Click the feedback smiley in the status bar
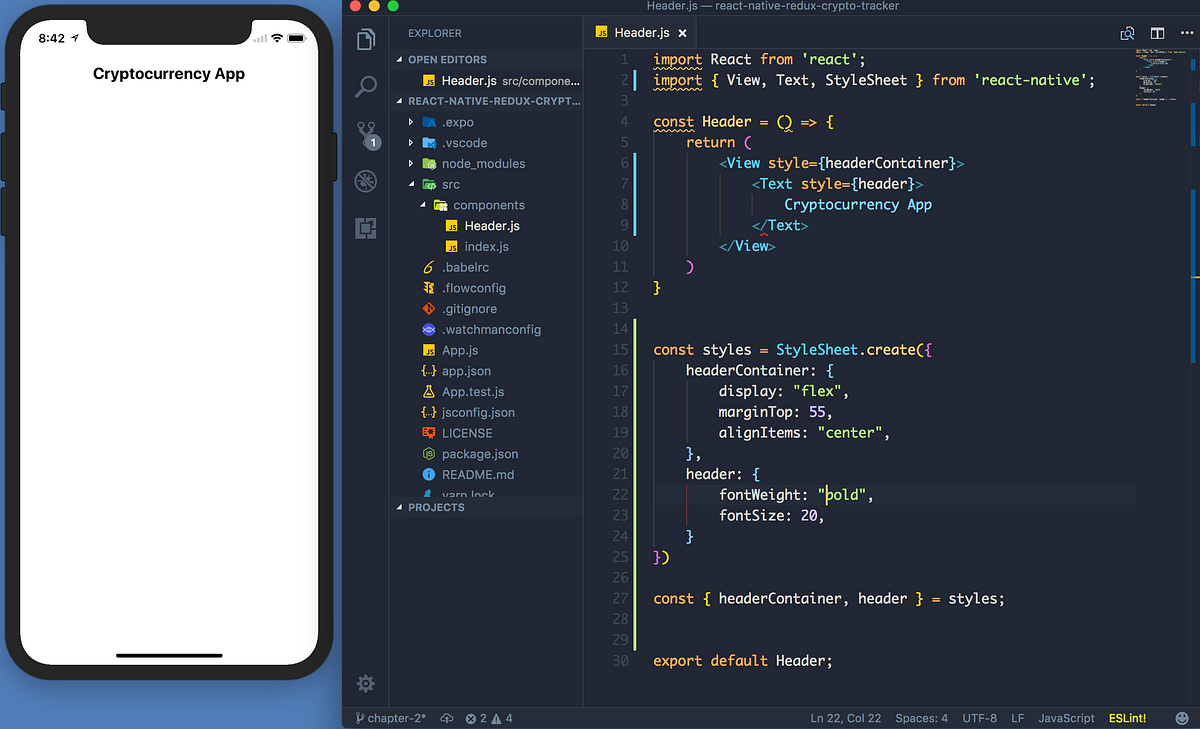 1183,718
